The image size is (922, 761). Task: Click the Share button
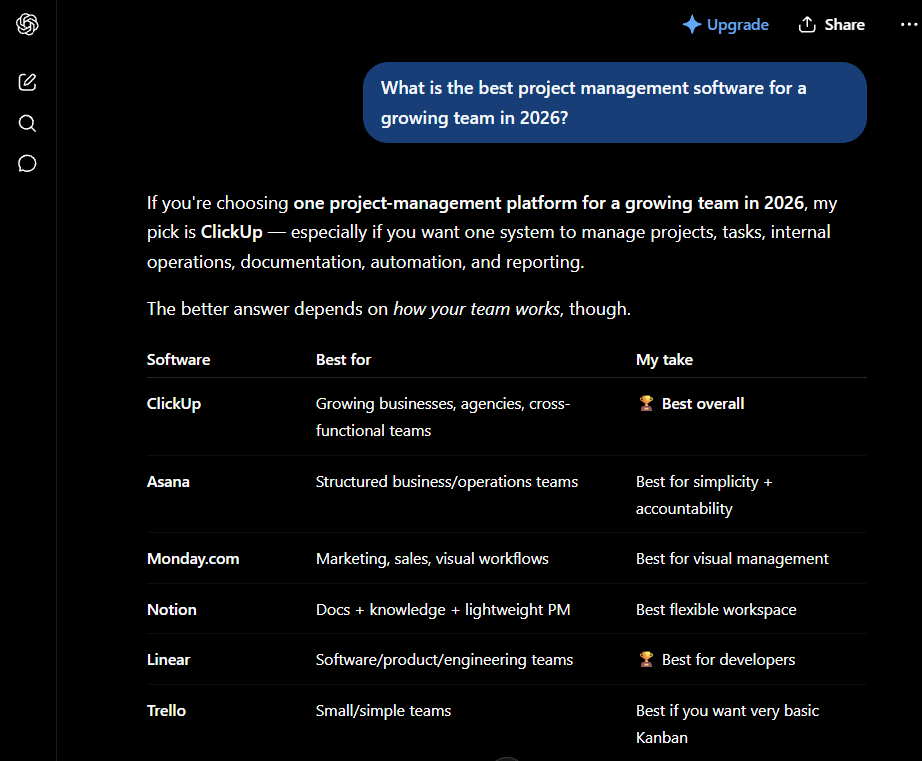pyautogui.click(x=831, y=25)
